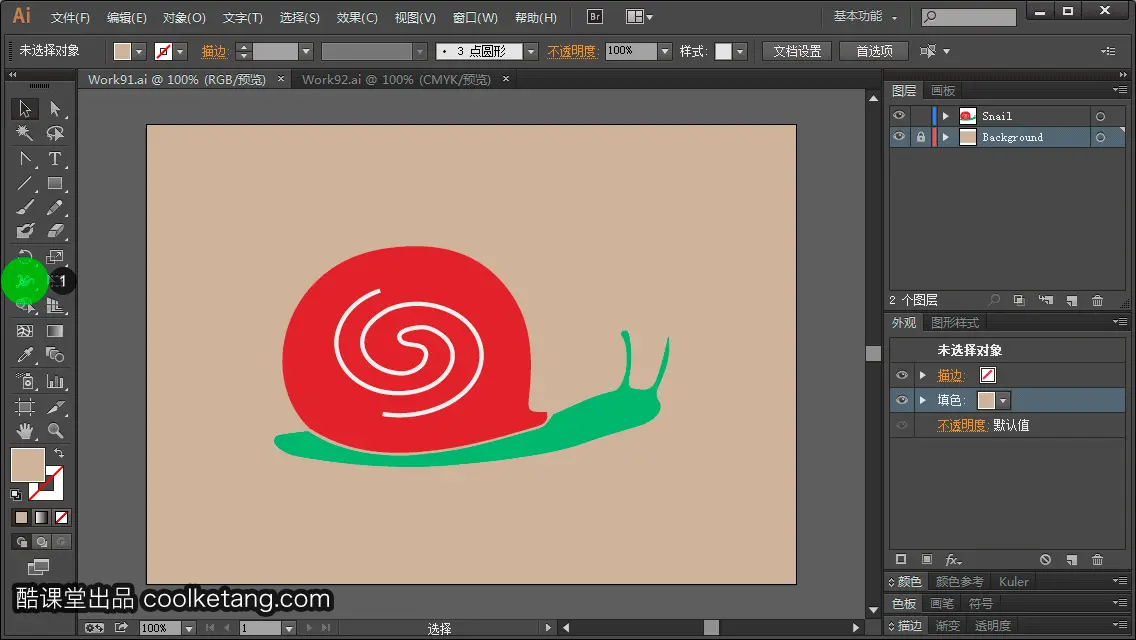Click the 描边 link in control bar
This screenshot has height=640, width=1136.
pyautogui.click(x=214, y=51)
